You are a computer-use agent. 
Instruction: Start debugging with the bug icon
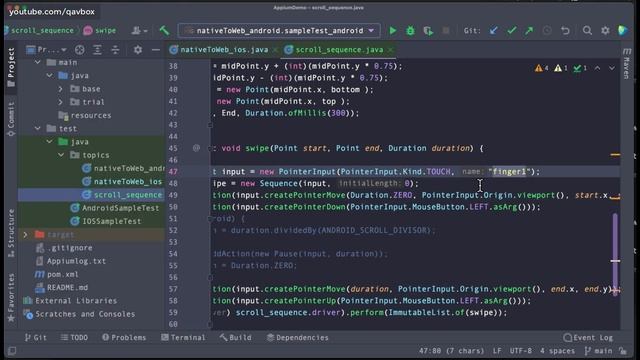[410, 31]
